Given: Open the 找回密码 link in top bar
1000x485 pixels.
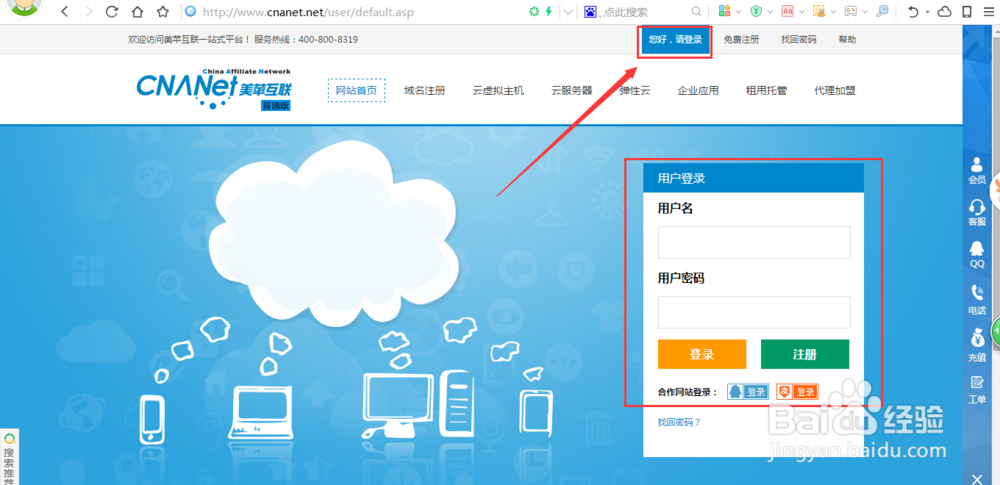Looking at the screenshot, I should coord(798,40).
